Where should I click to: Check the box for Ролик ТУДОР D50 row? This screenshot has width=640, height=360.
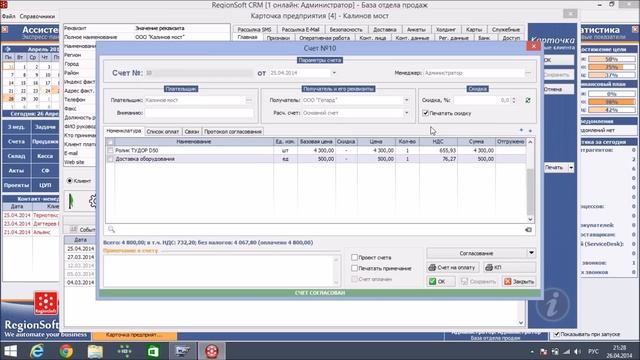110,150
